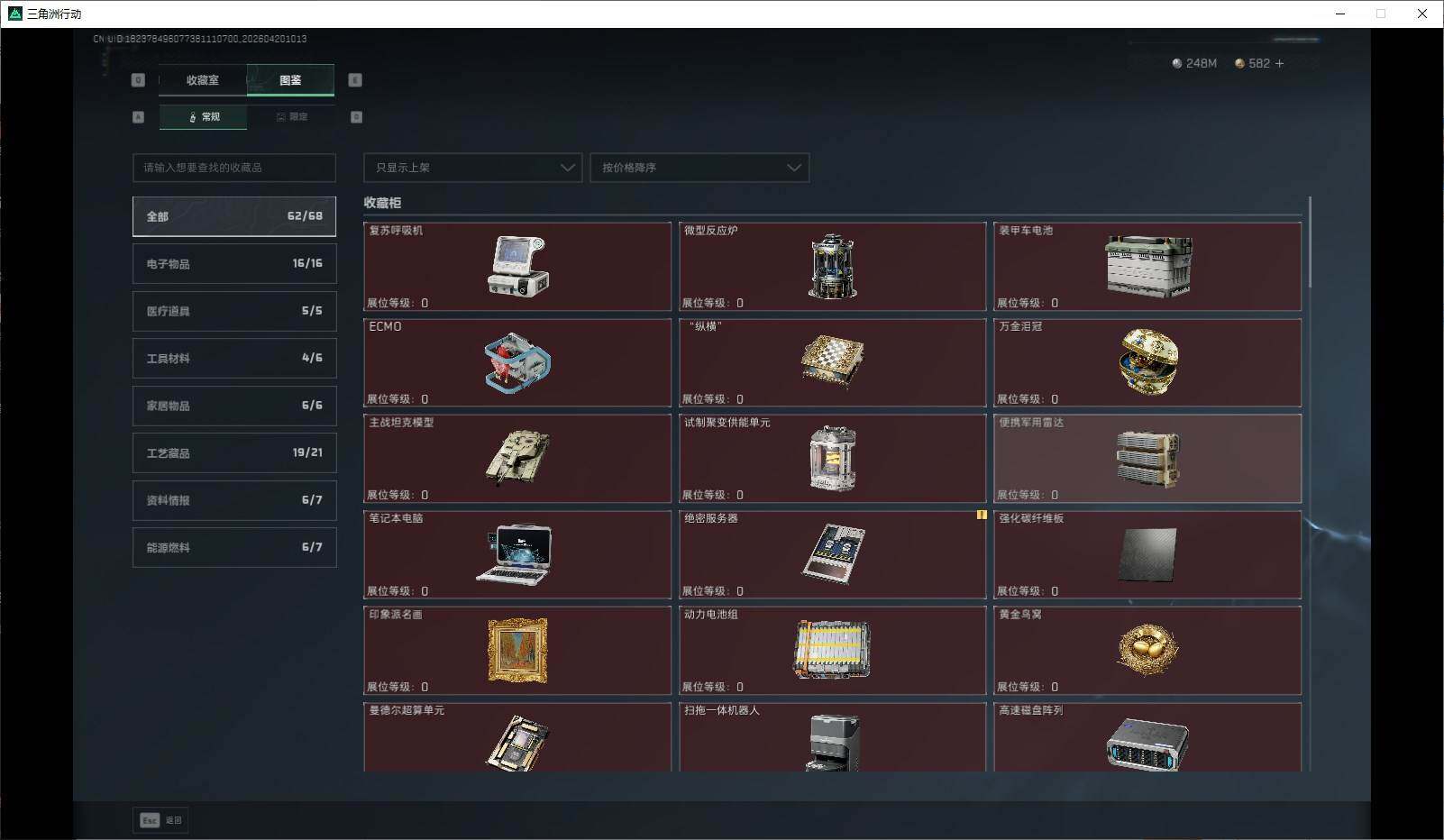
Task: Filter by 工具材料 category
Action: point(234,358)
